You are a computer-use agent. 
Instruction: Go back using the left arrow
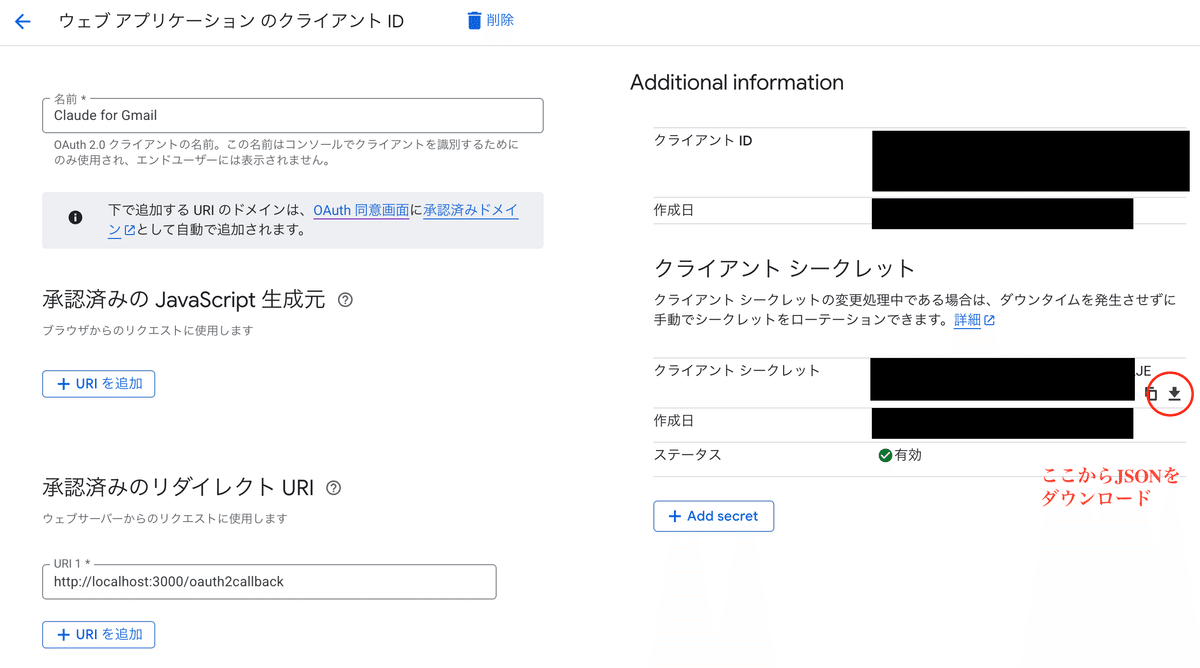click(22, 21)
